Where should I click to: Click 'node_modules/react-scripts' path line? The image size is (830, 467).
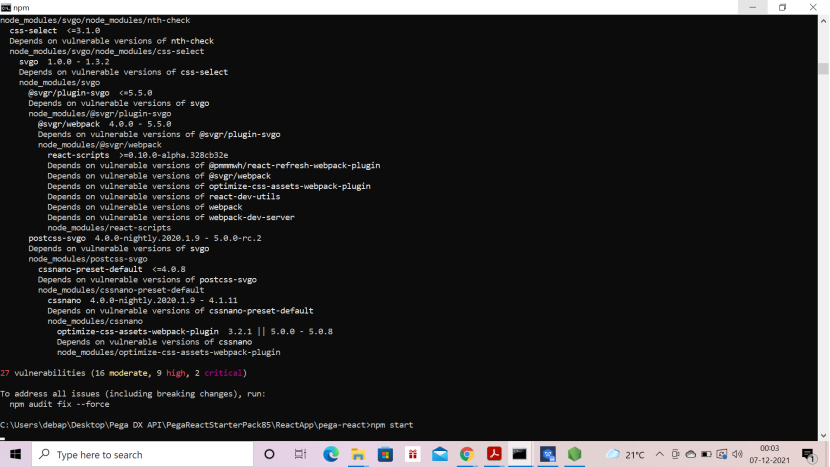coord(109,228)
